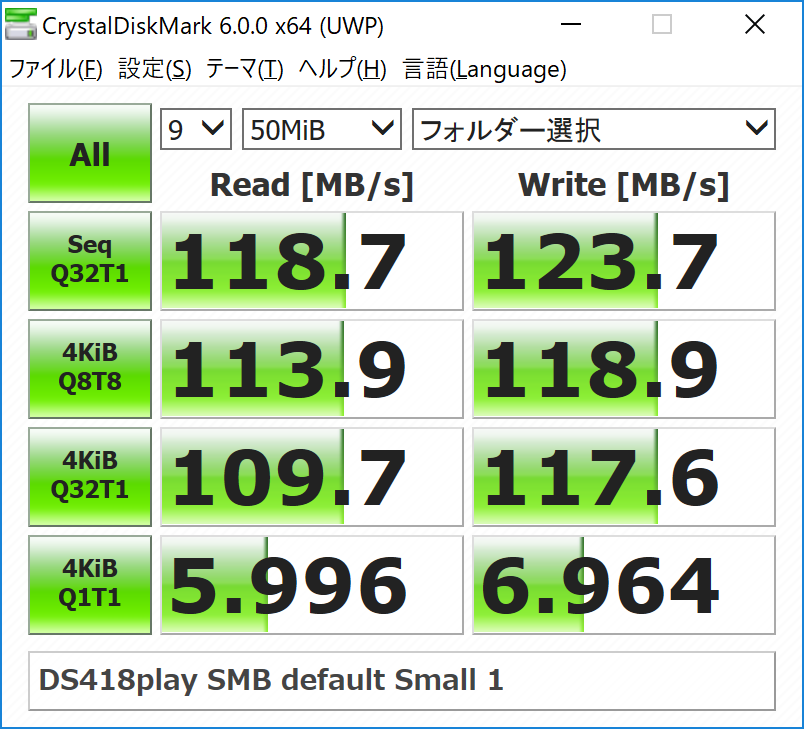This screenshot has width=804, height=729.
Task: Click the Read [MB/s] column header
Action: [312, 185]
